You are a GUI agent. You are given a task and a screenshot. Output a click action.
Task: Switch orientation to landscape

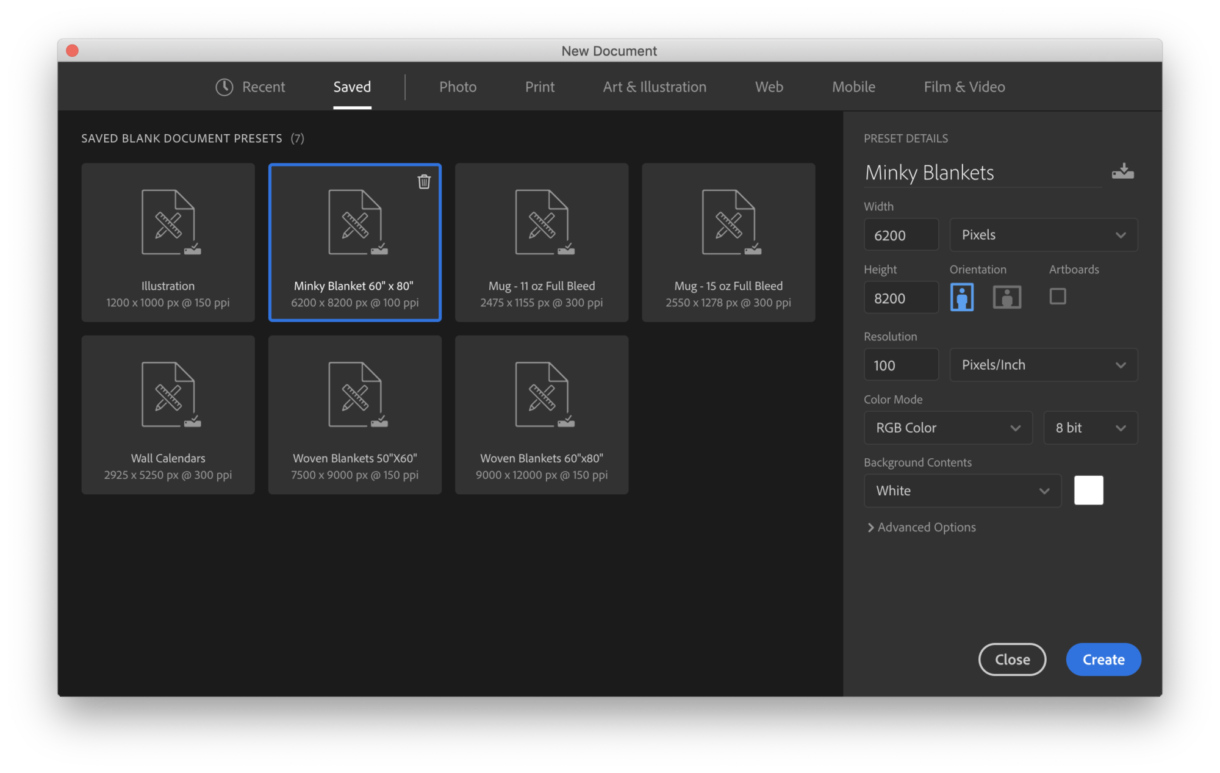[1007, 297]
